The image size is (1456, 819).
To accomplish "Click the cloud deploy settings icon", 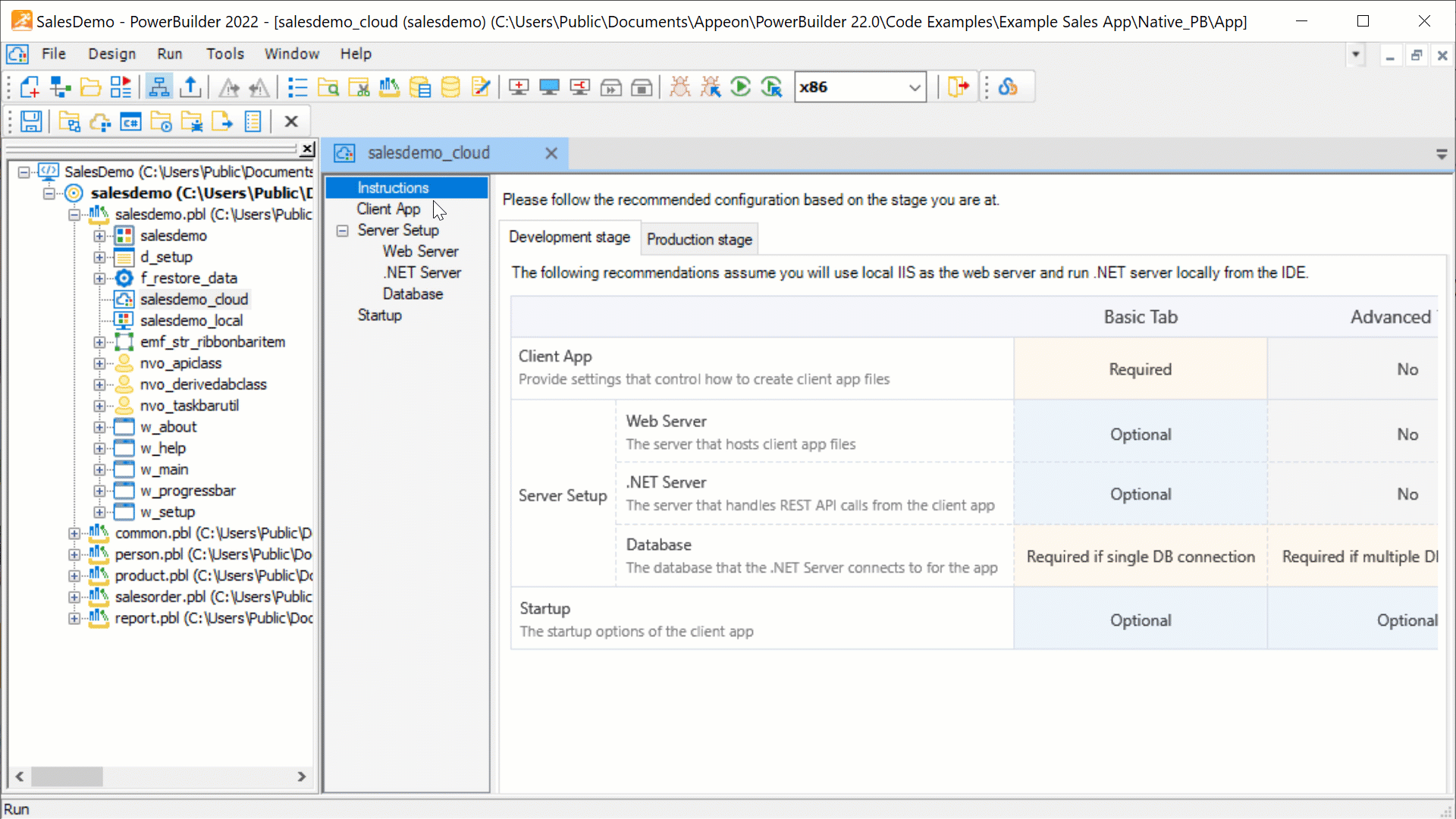I will 100,121.
